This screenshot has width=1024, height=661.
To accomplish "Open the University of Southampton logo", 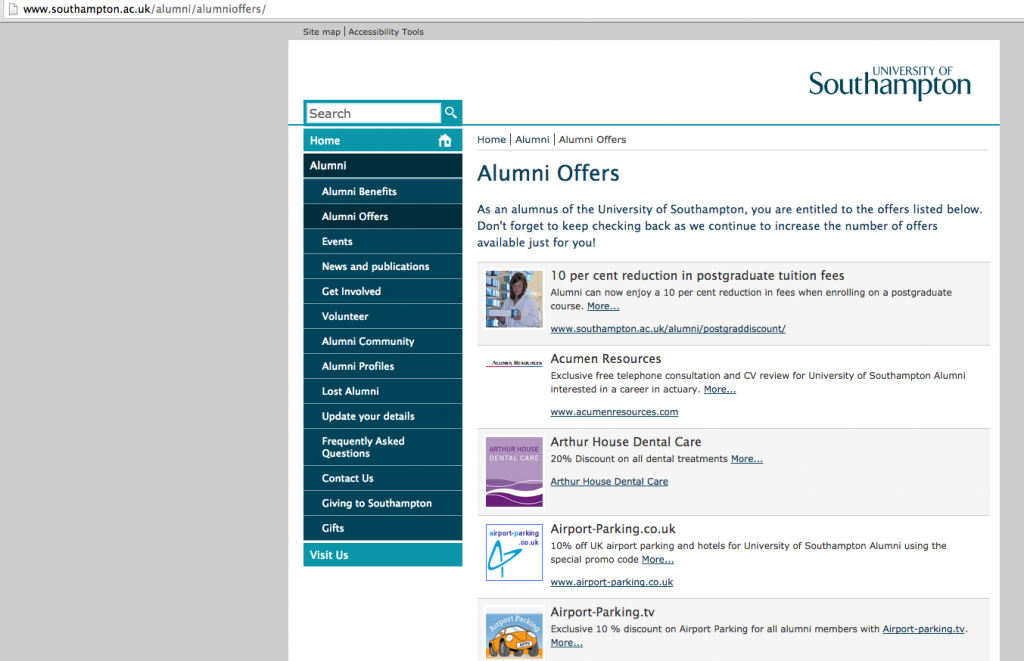I will 889,83.
